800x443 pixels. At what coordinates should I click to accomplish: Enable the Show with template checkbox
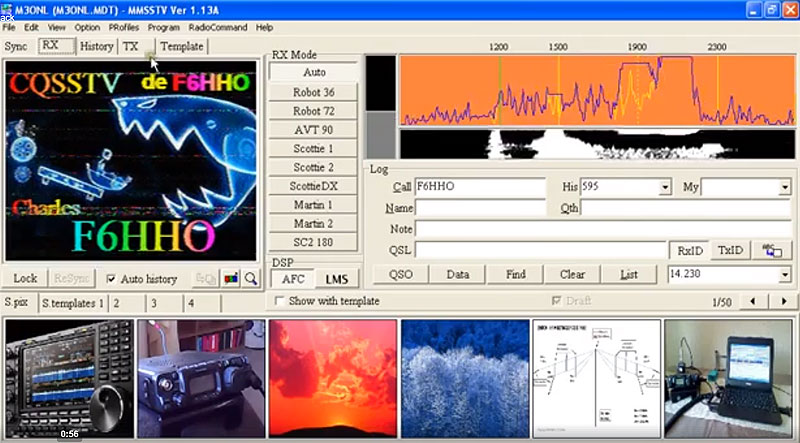point(281,301)
